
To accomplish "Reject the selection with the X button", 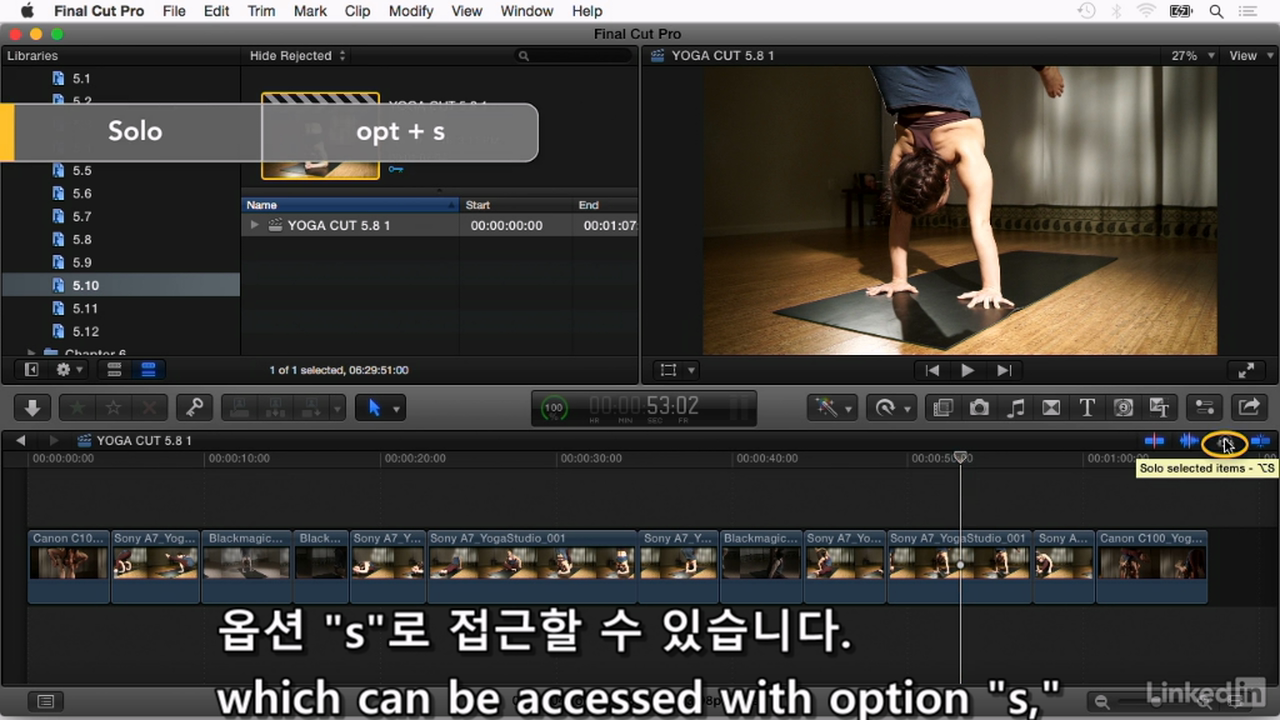I will point(149,407).
